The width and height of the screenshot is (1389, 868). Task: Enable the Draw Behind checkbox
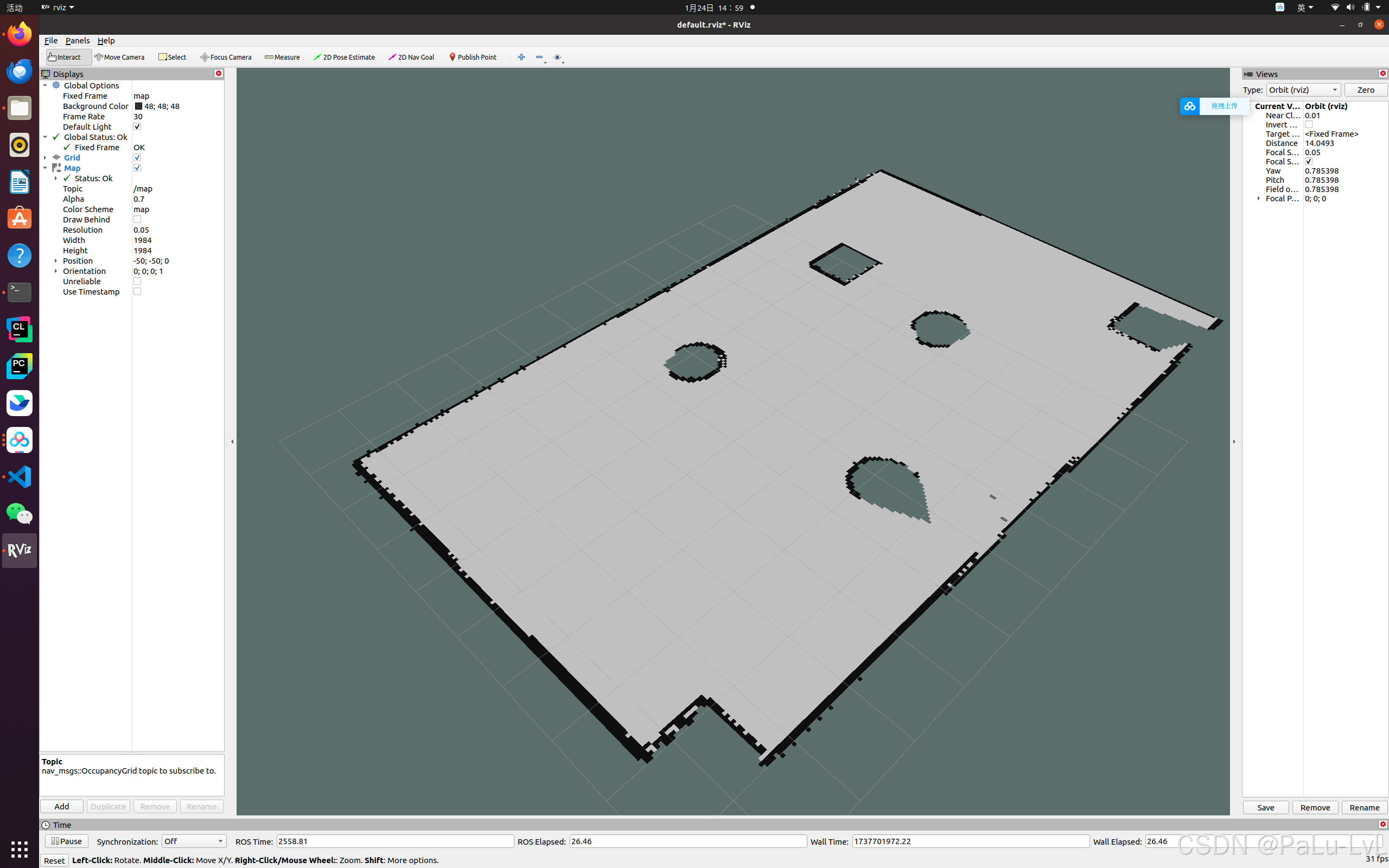137,219
